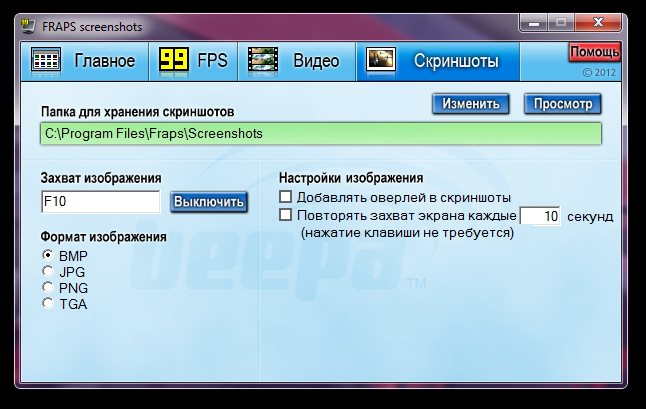The width and height of the screenshot is (646, 409).
Task: Click the screenshot picture icon for Скриншоты
Action: (x=381, y=60)
